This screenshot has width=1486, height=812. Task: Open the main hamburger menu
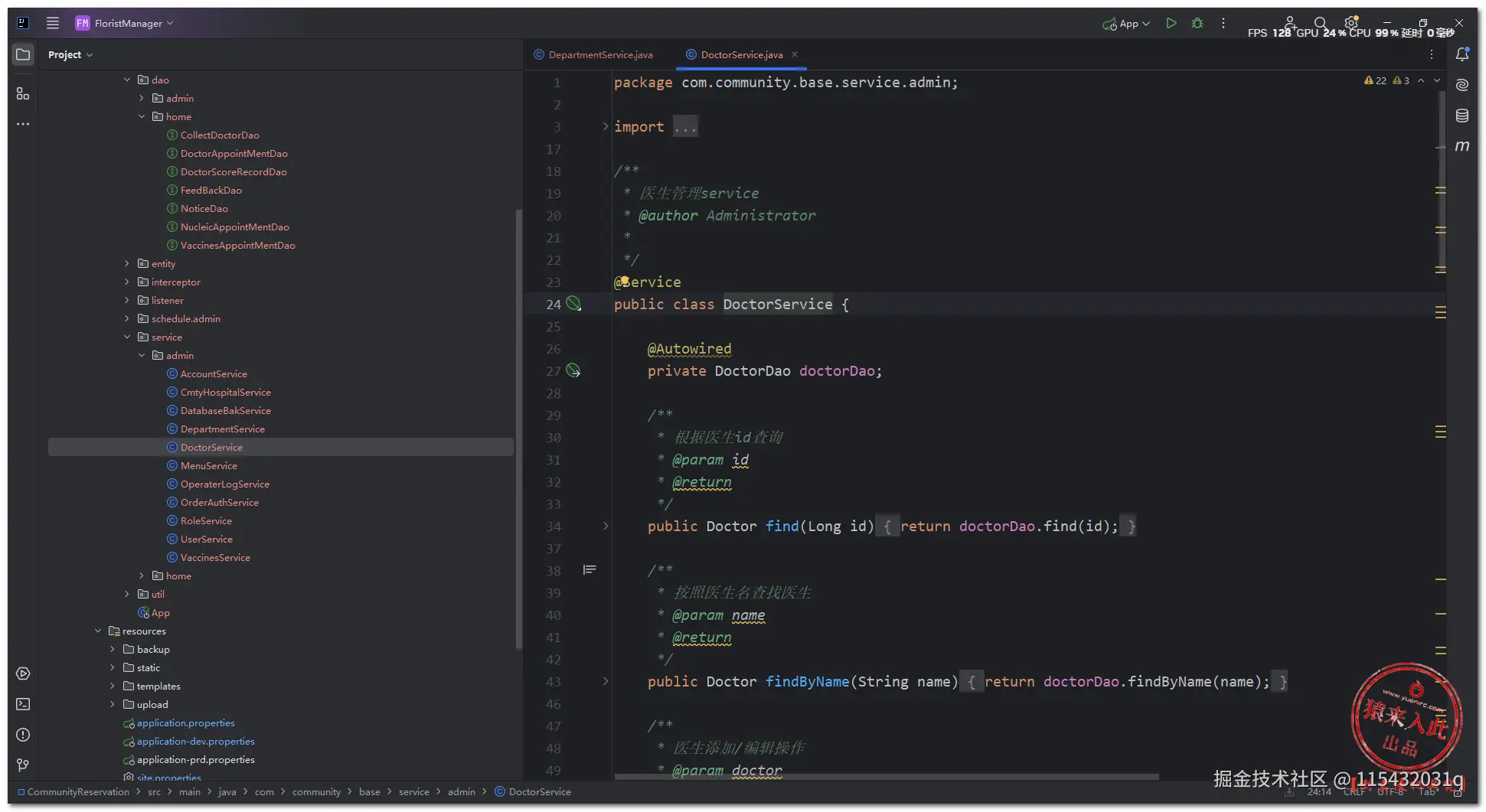click(x=53, y=23)
